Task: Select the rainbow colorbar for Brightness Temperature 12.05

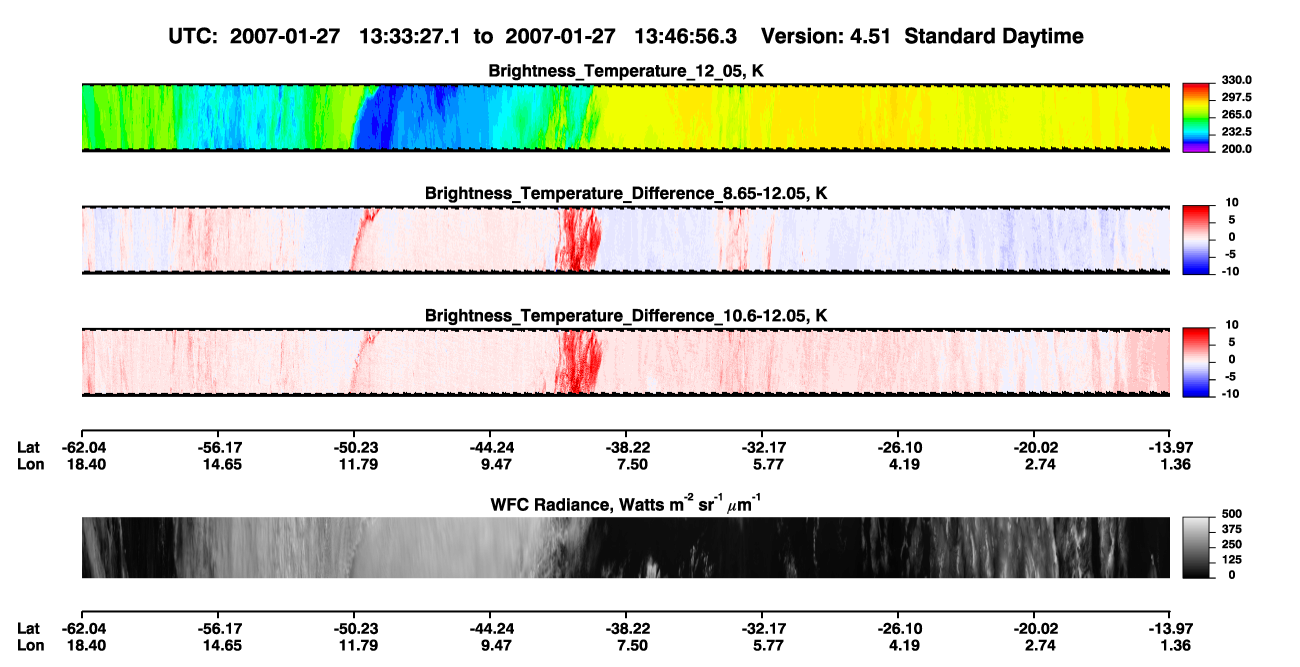Action: click(x=1196, y=117)
